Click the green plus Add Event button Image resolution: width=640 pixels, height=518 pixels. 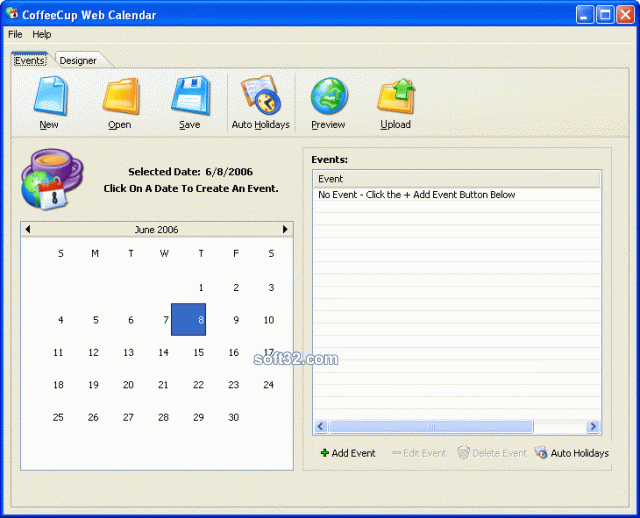coord(348,453)
